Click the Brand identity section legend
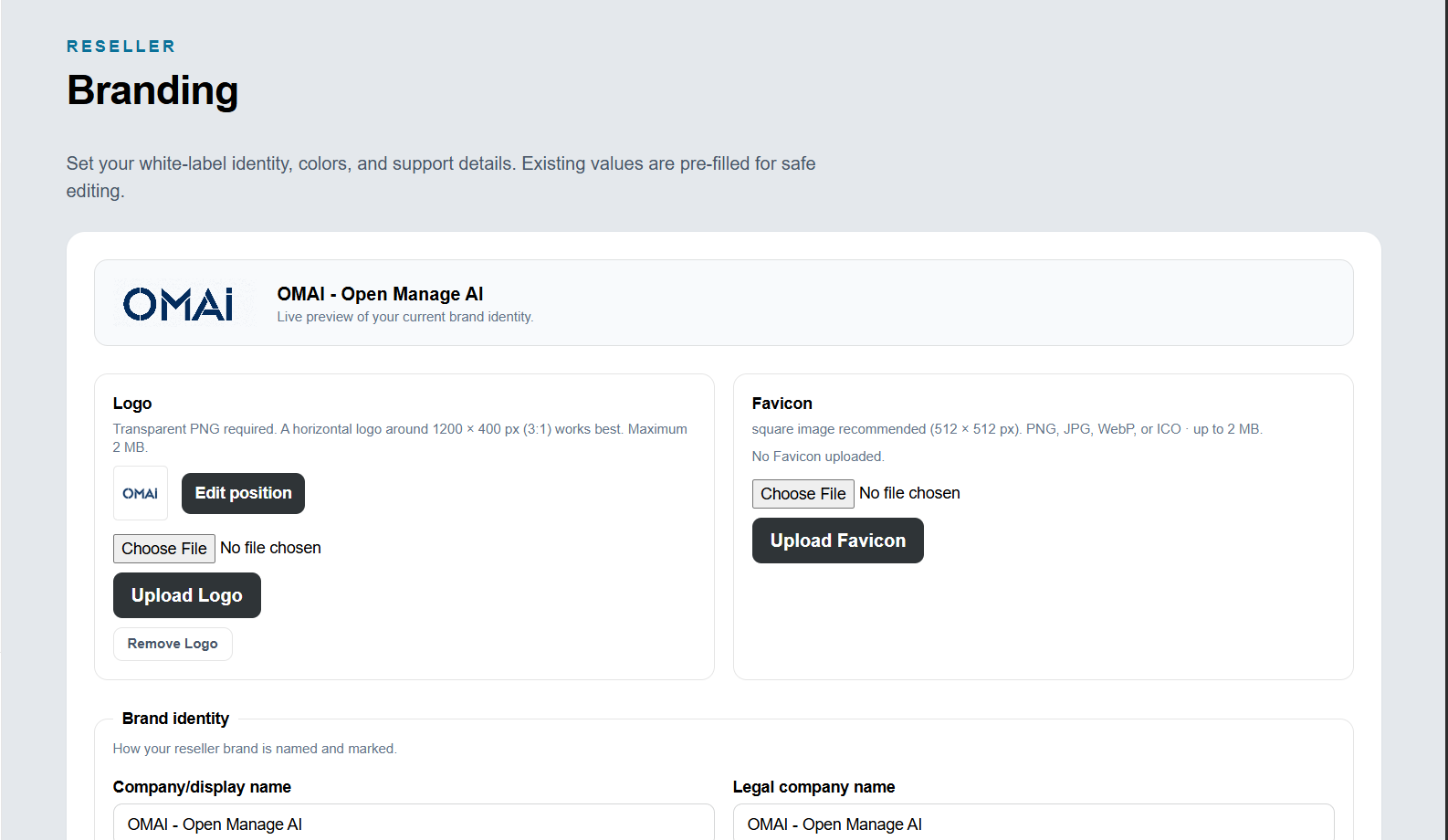This screenshot has width=1448, height=840. pos(175,719)
